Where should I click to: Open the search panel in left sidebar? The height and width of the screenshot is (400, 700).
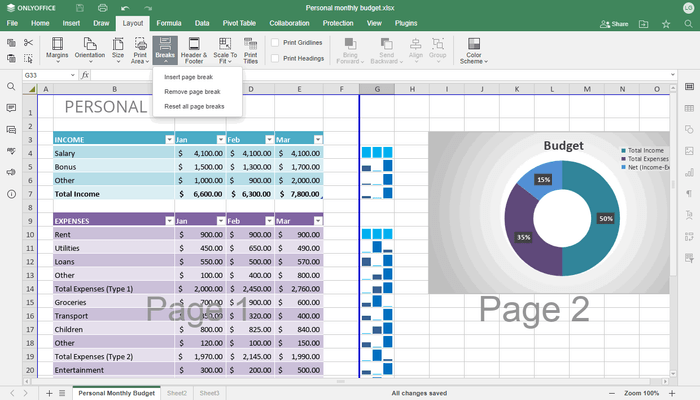coord(11,87)
